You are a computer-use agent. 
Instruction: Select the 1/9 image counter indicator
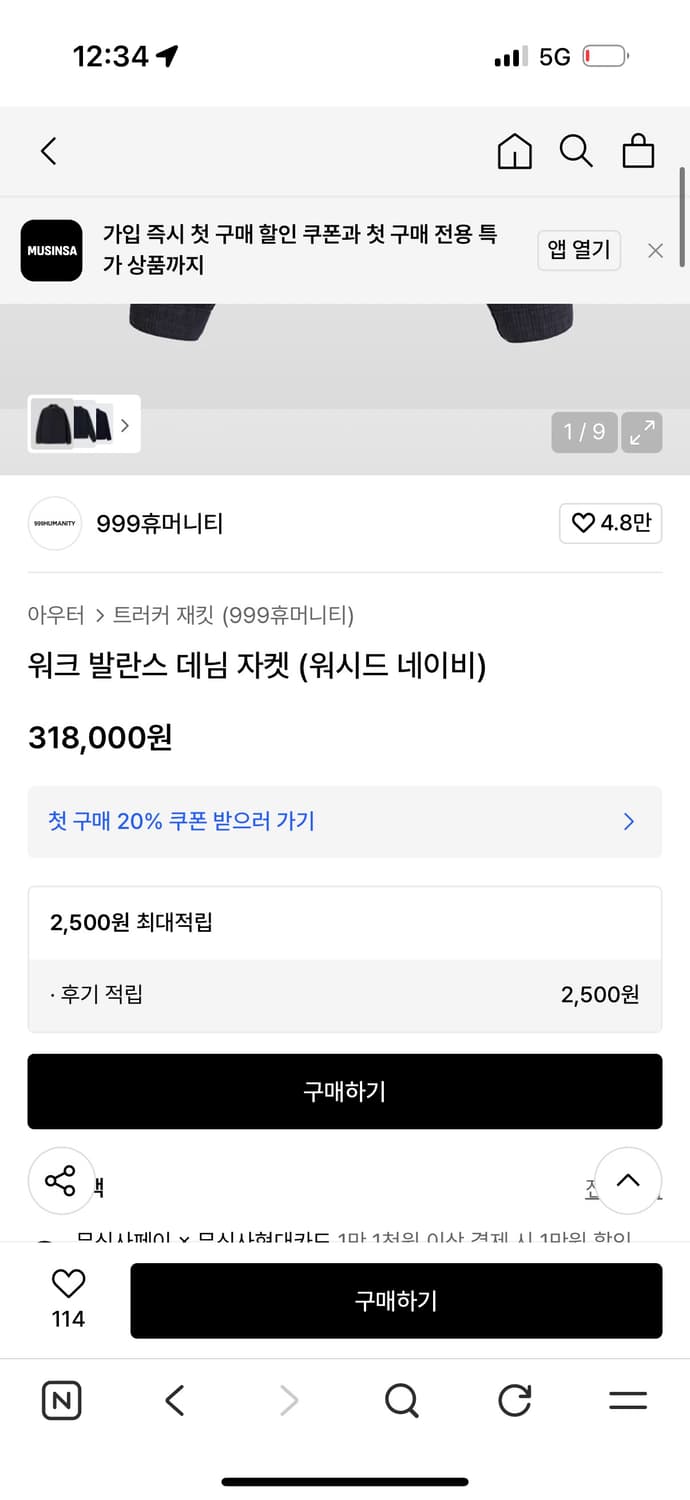coord(584,432)
